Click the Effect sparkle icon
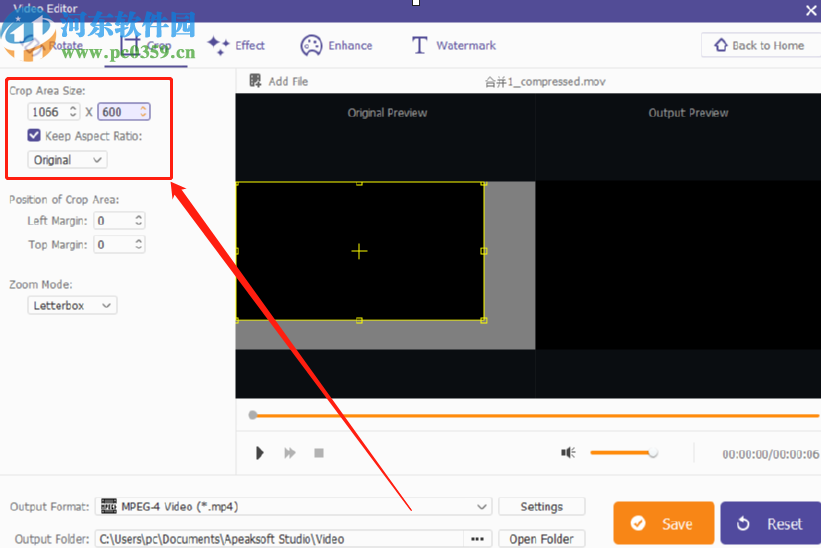Viewport: 821px width, 548px height. point(218,46)
